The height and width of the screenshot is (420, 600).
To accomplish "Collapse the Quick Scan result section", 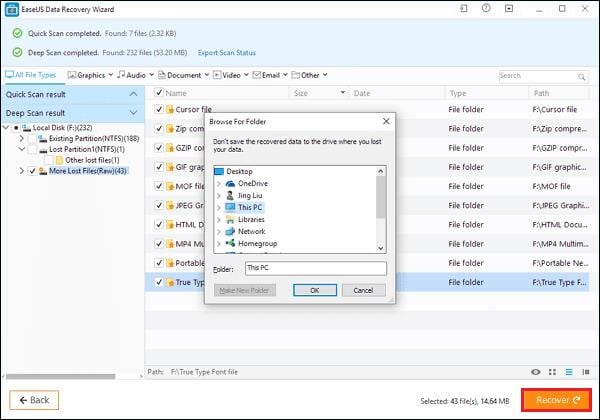I will 133,94.
